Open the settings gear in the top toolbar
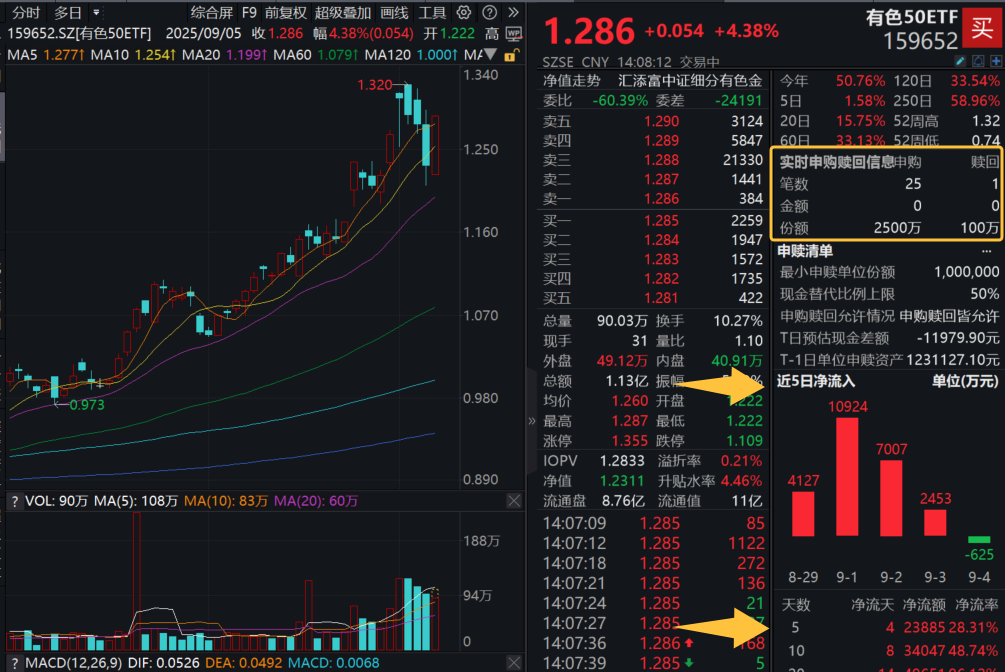The height and width of the screenshot is (672, 1005). (x=464, y=12)
